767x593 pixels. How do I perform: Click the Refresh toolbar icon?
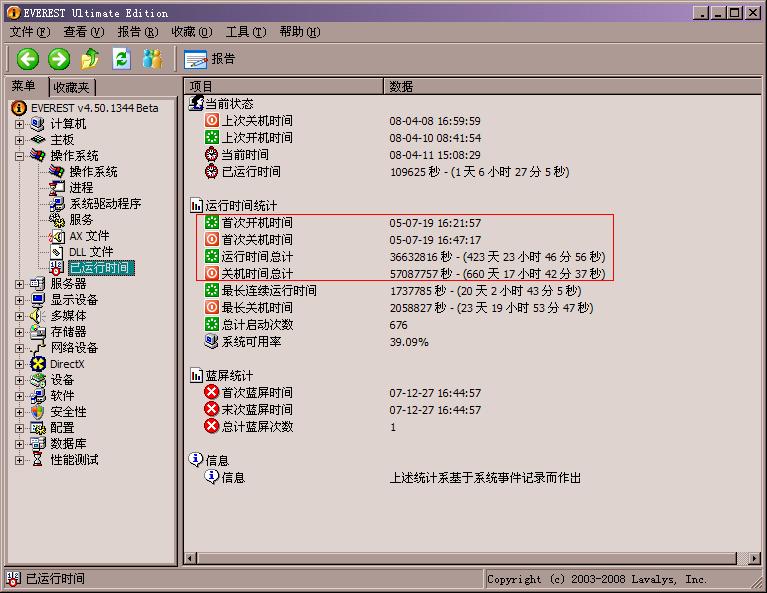click(x=121, y=59)
